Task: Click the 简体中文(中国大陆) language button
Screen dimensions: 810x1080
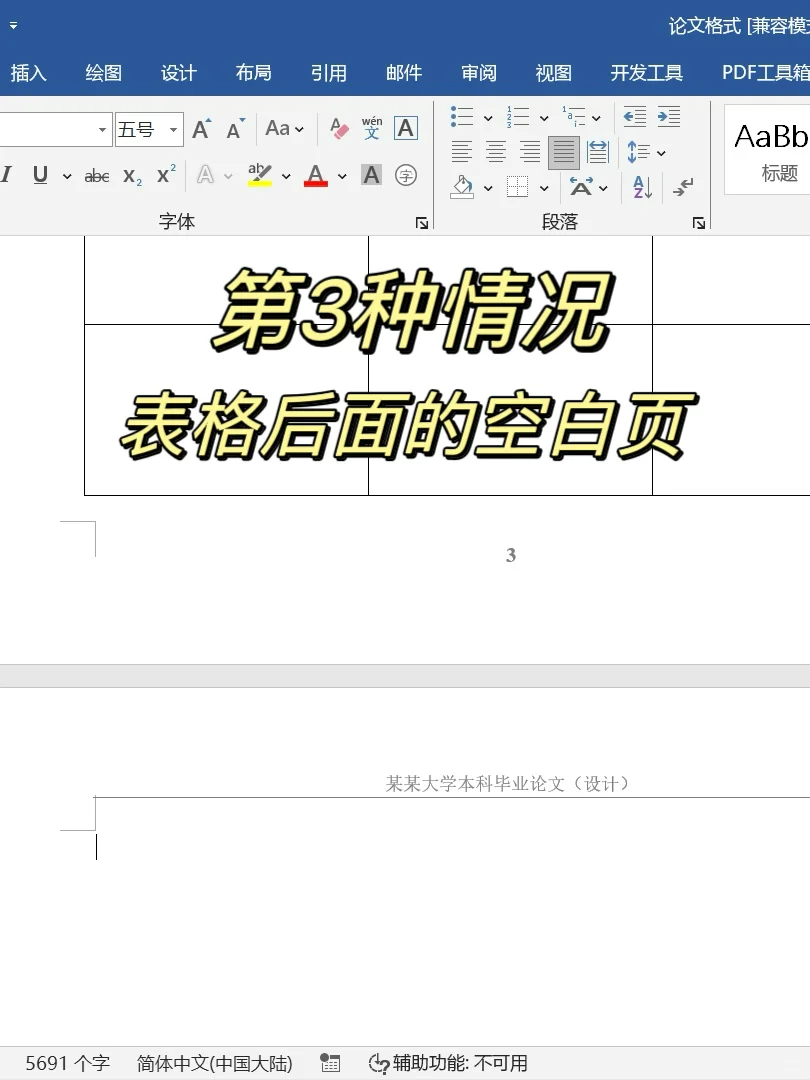Action: pos(214,1063)
